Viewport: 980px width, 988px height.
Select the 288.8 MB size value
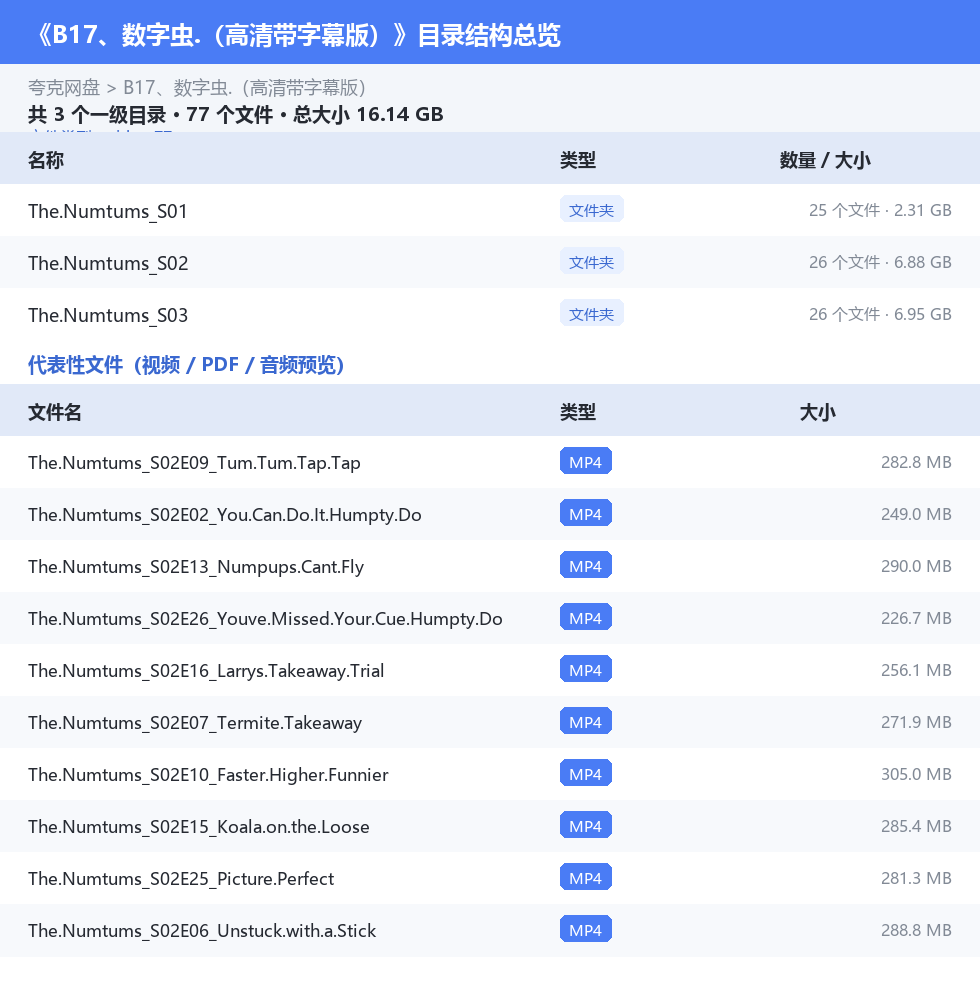pos(916,930)
